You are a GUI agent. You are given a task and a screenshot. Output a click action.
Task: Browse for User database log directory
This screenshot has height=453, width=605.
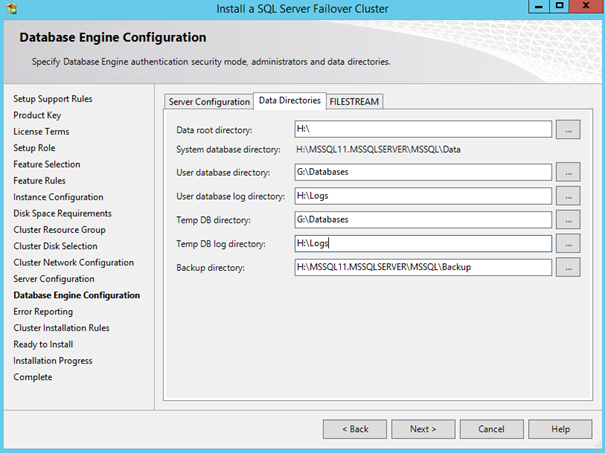[x=568, y=196]
